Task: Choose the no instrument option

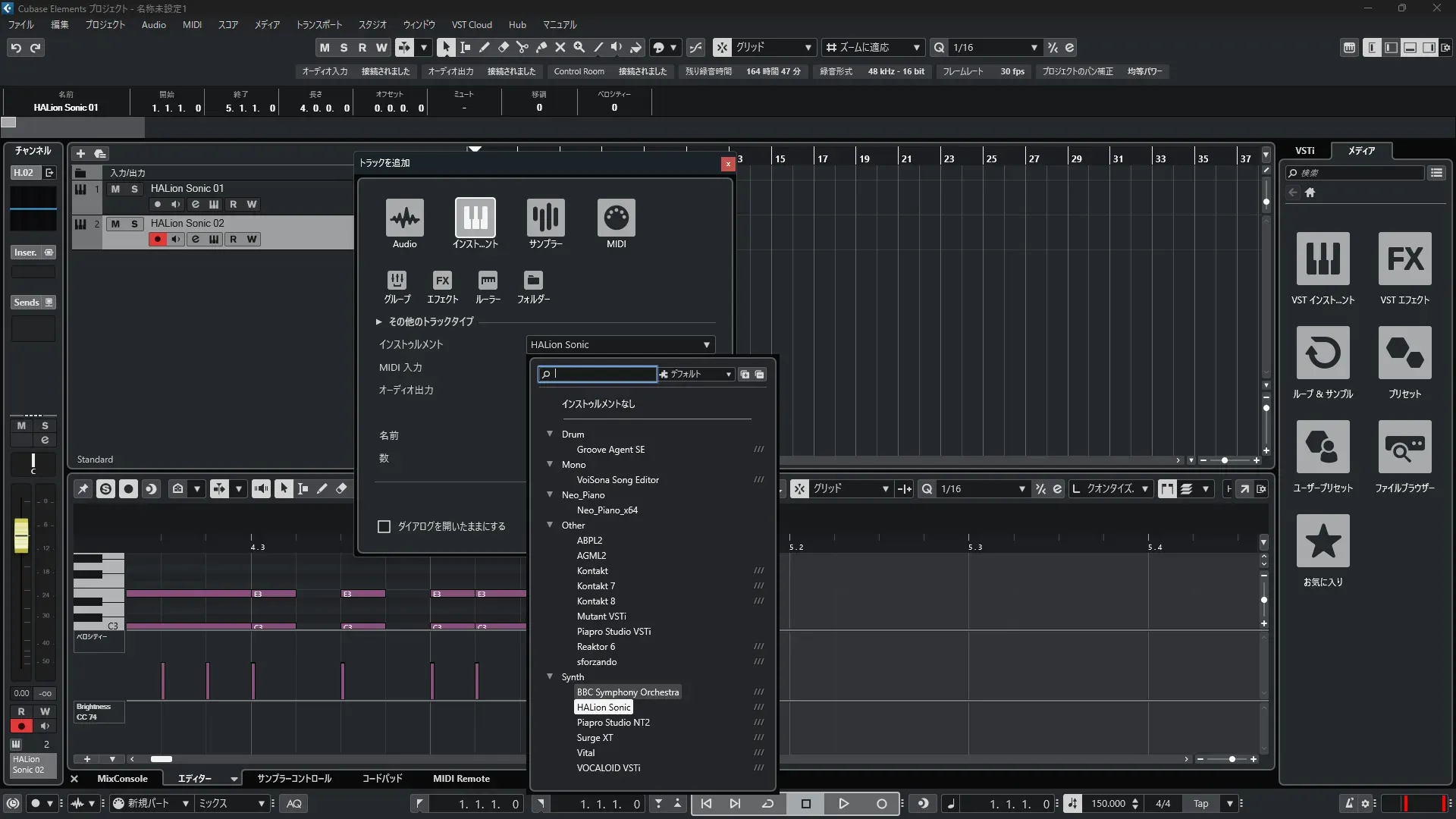Action: [x=598, y=404]
